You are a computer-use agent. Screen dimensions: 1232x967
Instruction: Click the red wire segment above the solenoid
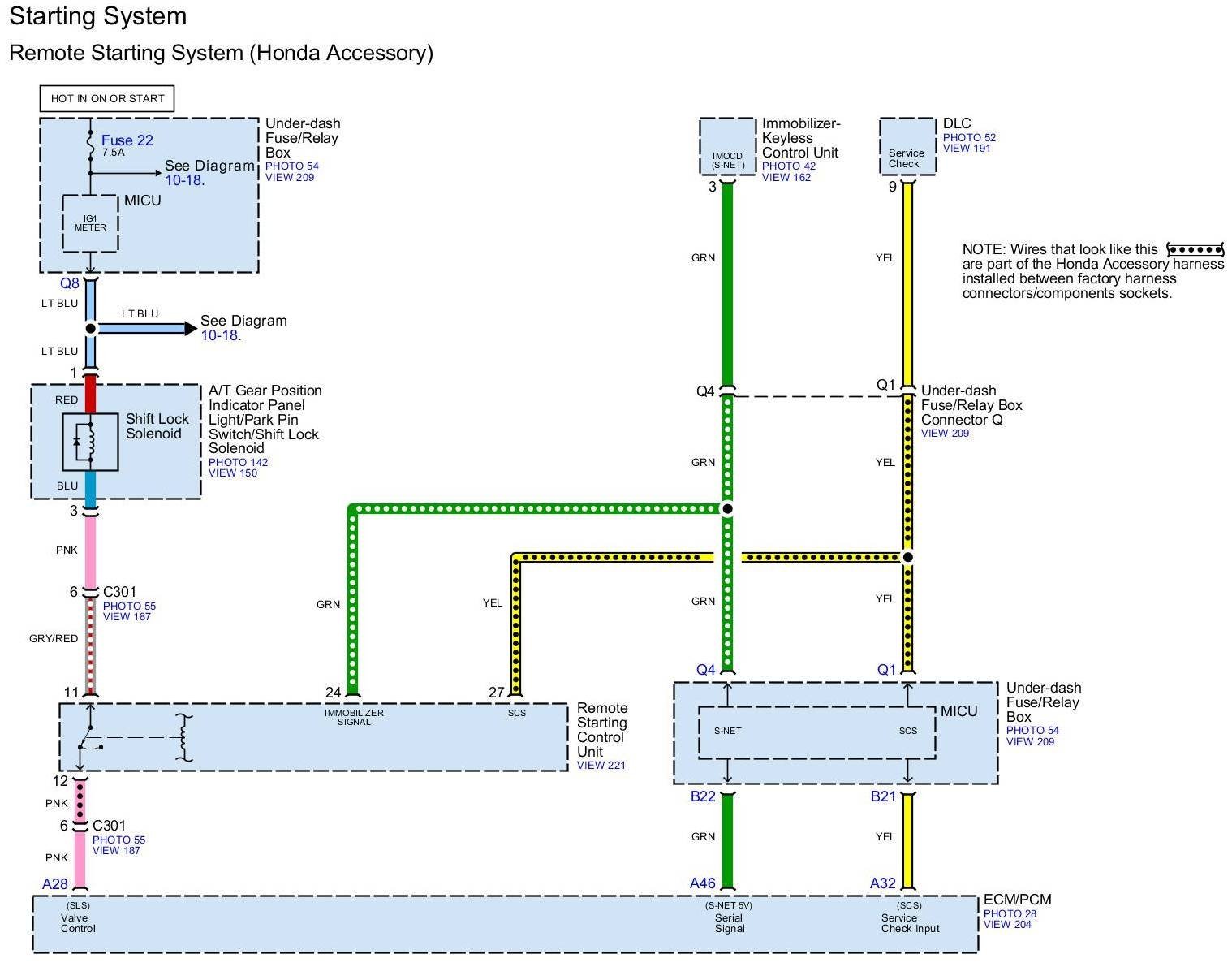click(90, 395)
